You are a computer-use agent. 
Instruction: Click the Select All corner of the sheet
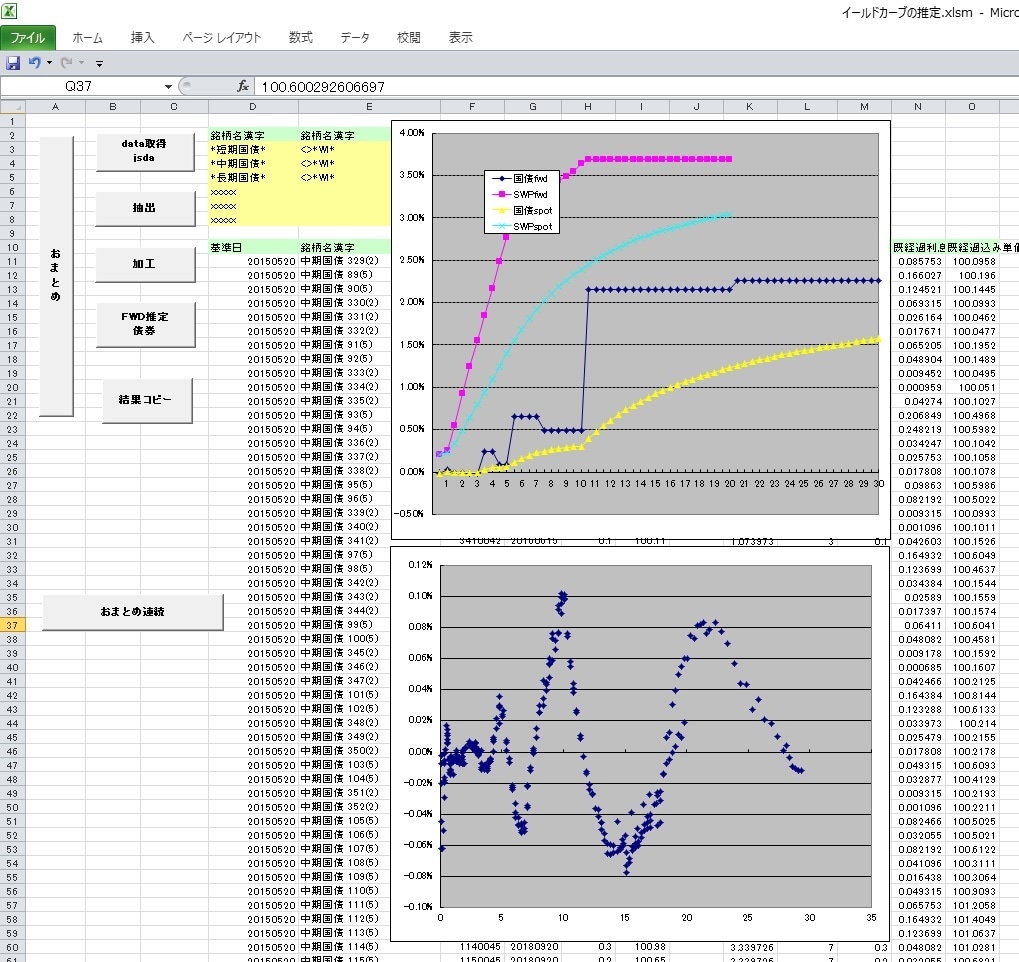[12, 107]
